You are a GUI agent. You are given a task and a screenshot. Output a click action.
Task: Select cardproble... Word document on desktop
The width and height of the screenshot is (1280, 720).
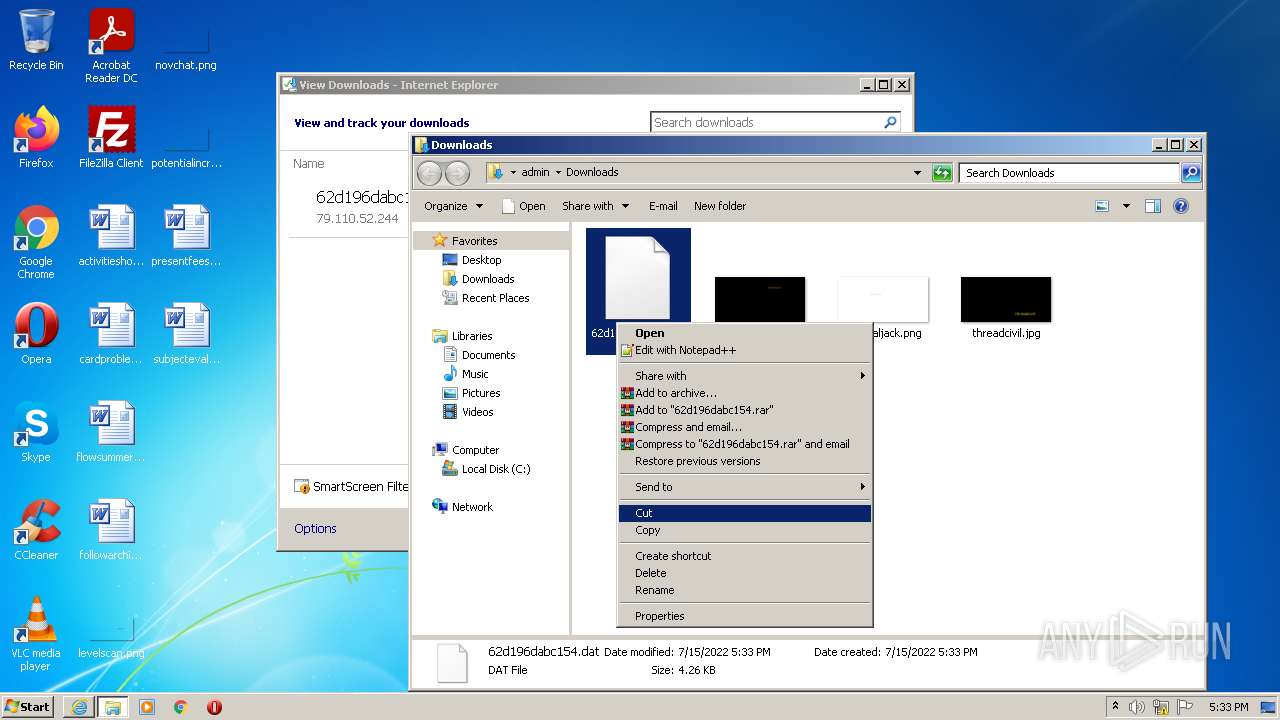point(111,334)
